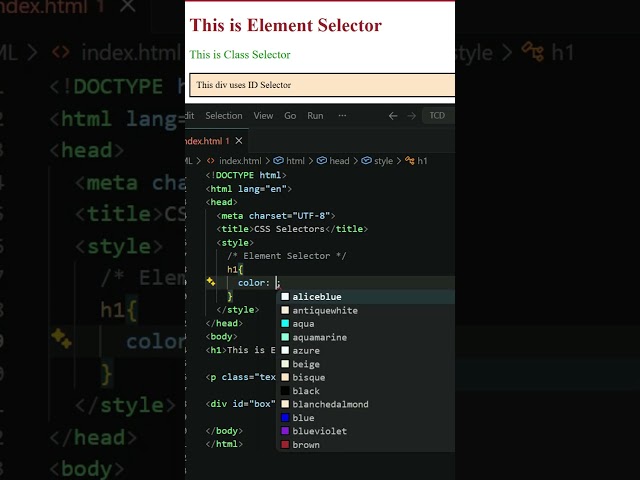Choose azure in the autocomplete list

(x=366, y=351)
